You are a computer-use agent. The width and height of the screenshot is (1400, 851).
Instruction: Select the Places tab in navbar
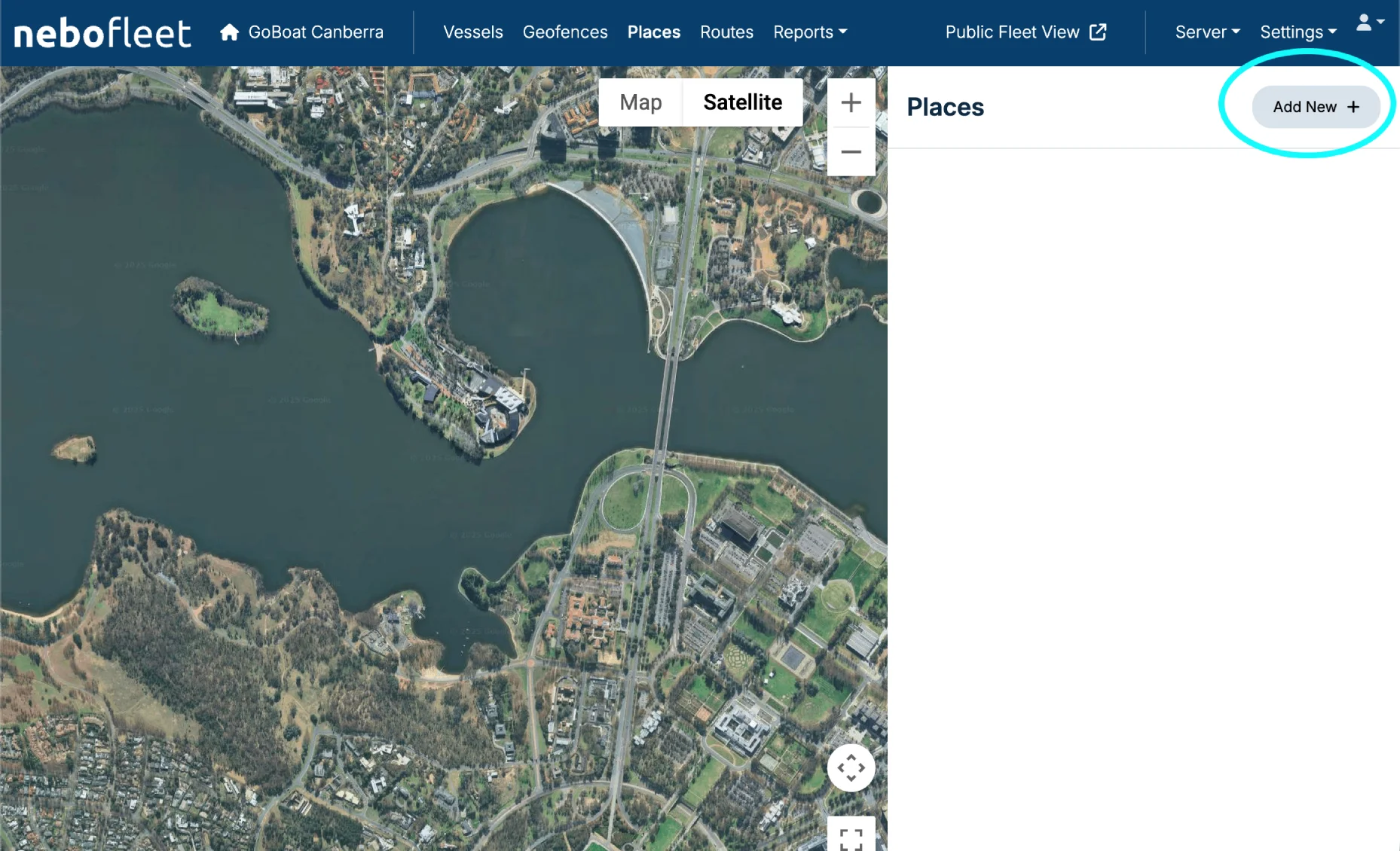pyautogui.click(x=653, y=32)
